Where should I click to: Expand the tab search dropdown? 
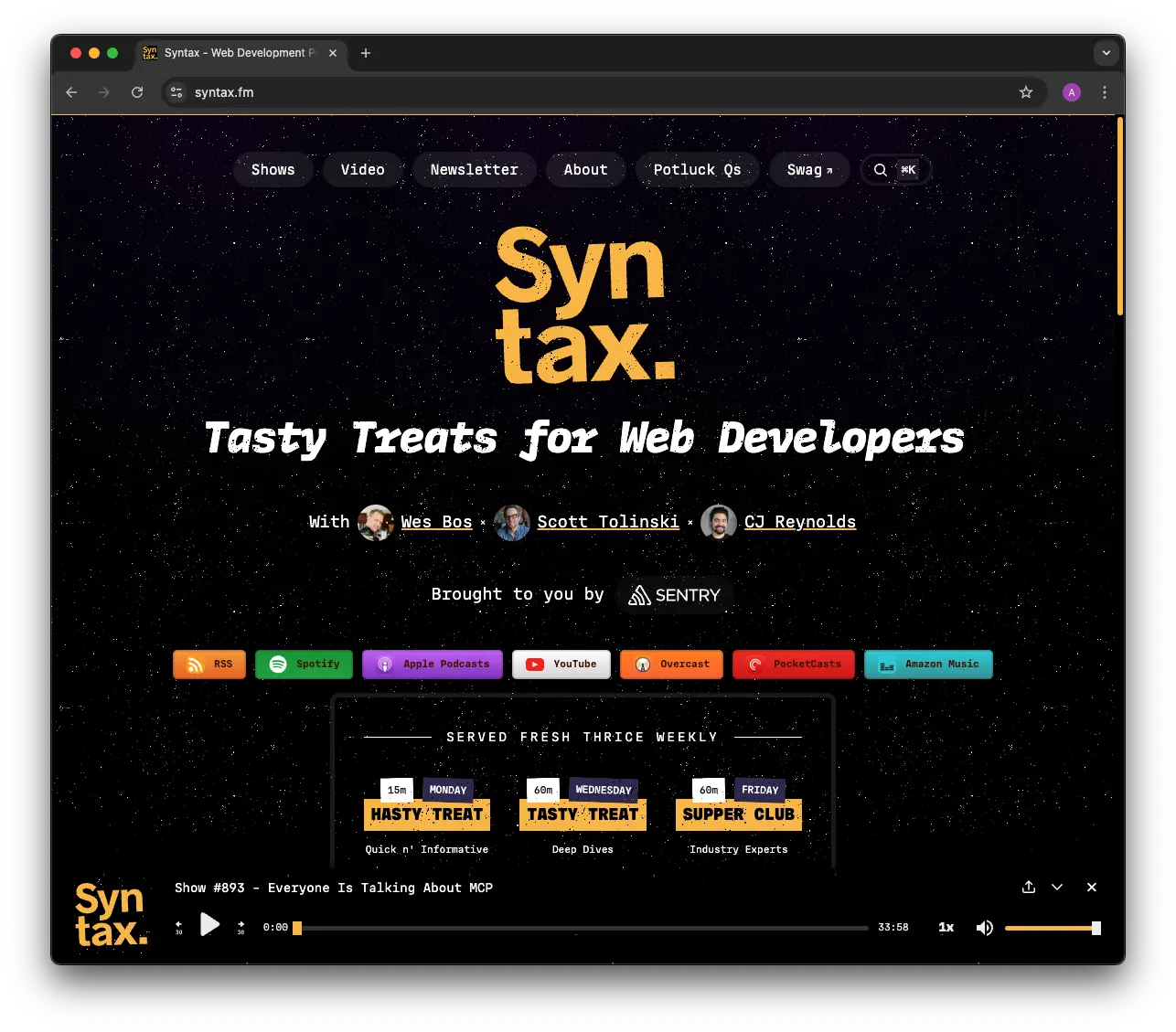(x=1107, y=53)
